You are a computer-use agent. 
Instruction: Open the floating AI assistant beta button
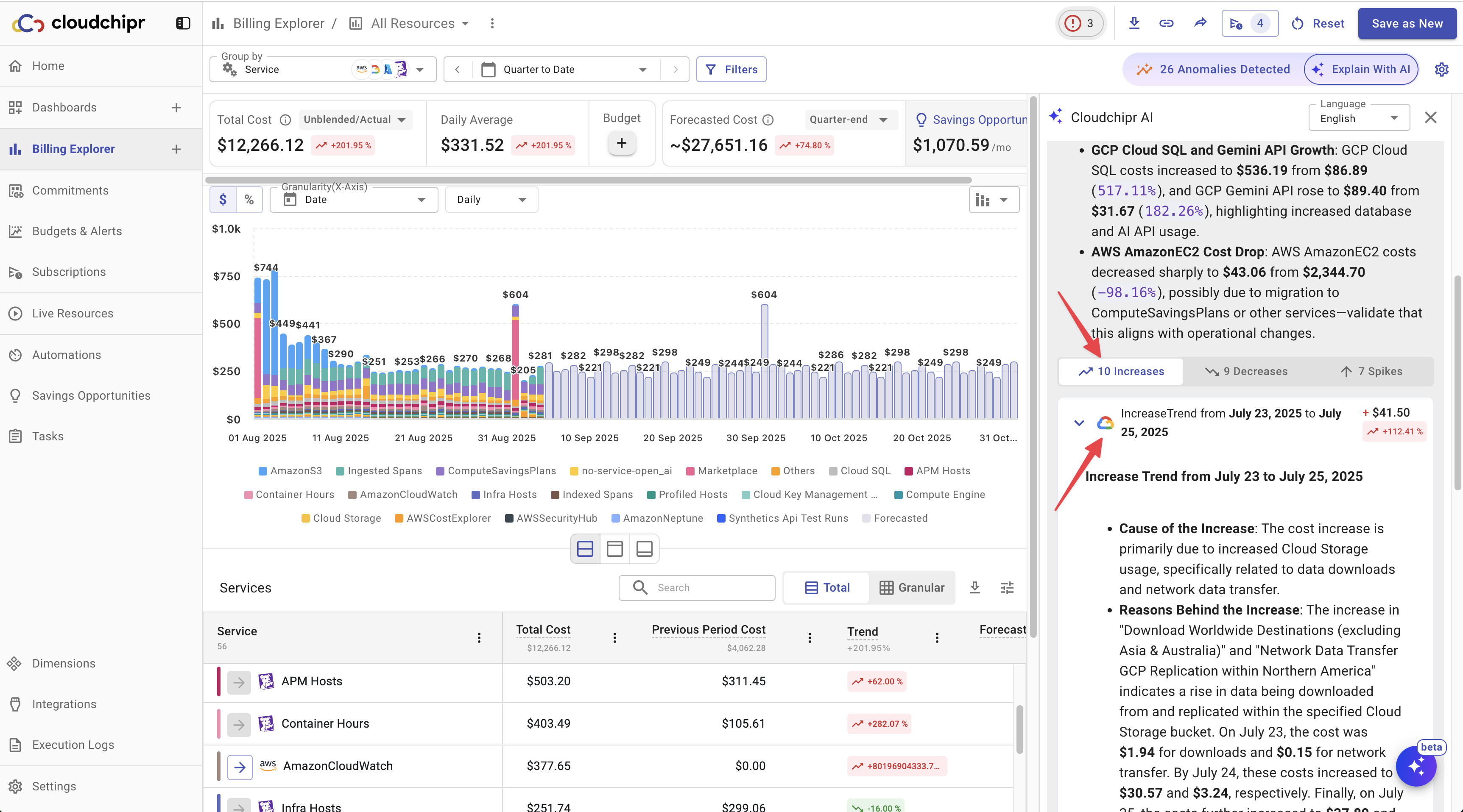pyautogui.click(x=1416, y=767)
